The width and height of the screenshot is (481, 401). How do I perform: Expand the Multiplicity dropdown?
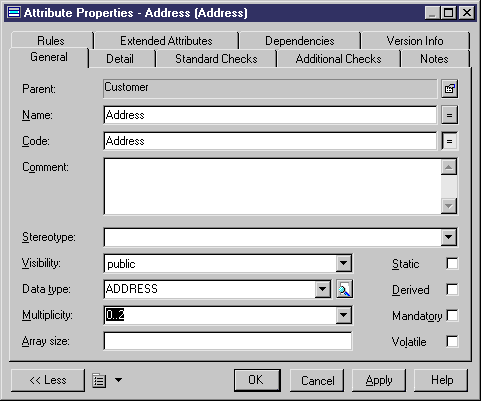tap(344, 315)
